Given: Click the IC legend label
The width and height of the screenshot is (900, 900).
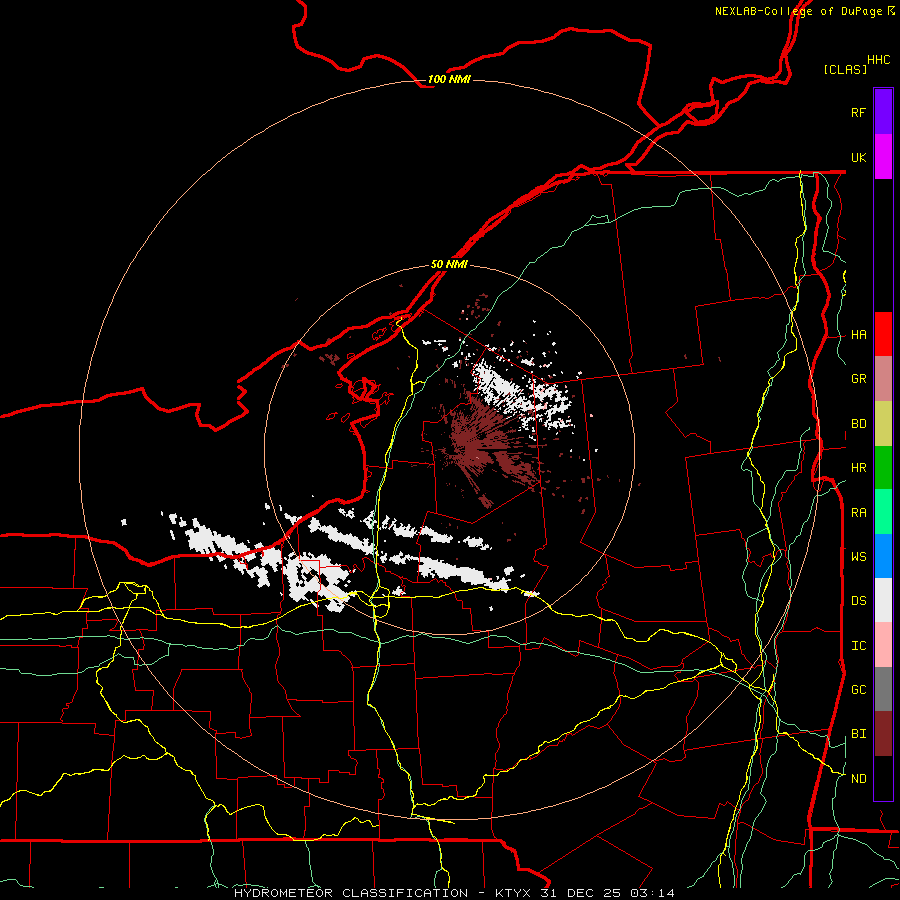Looking at the screenshot, I should coord(859,646).
